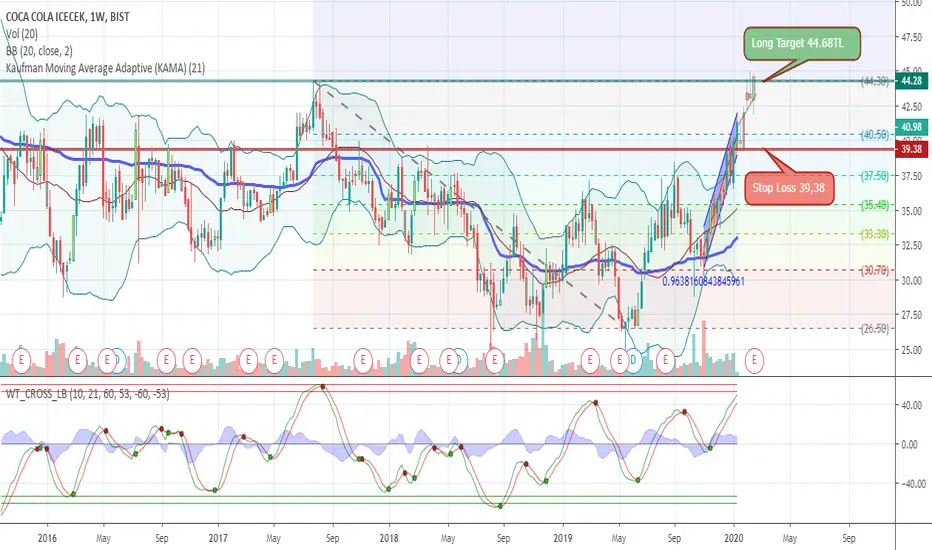Open the Kaufman Moving Average Adaptive legend
The height and width of the screenshot is (550, 932).
[105, 68]
